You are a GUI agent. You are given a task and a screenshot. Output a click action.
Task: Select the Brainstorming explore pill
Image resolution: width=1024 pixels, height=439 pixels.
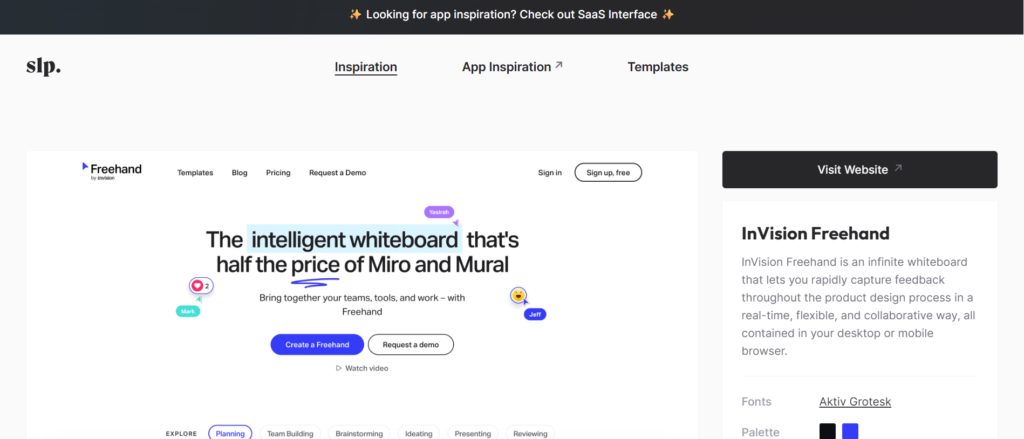(357, 433)
